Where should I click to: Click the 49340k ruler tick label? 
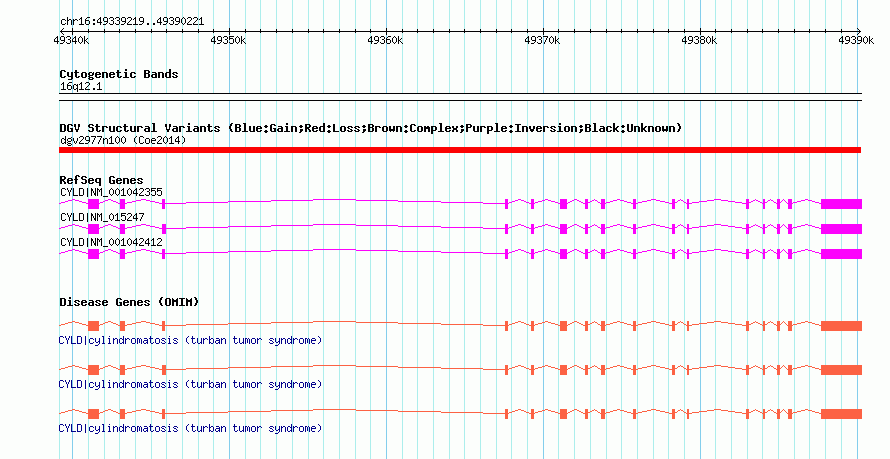point(71,40)
